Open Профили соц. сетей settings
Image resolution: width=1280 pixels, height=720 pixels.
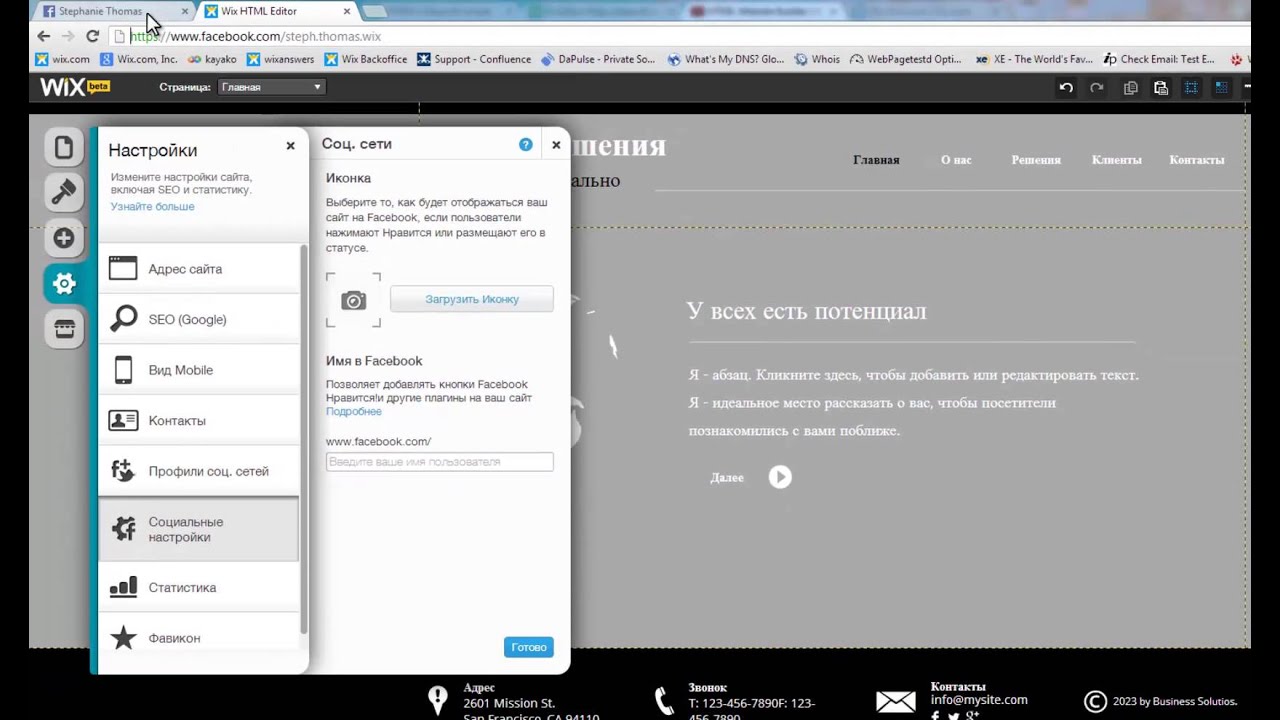pyautogui.click(x=199, y=471)
